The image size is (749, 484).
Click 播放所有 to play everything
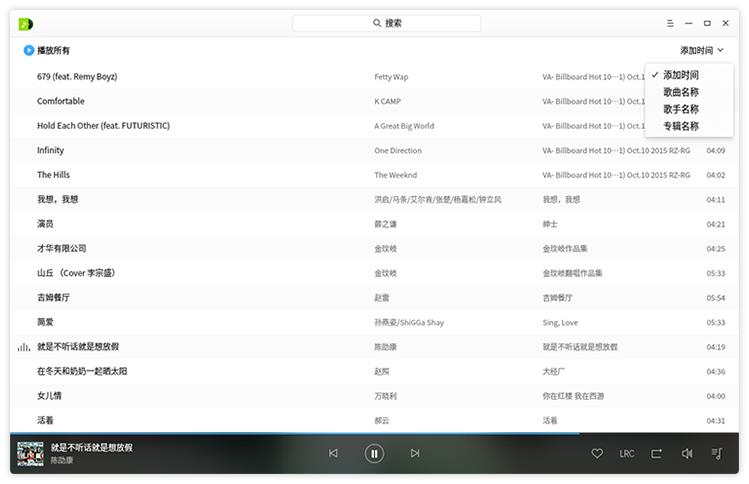click(x=53, y=50)
